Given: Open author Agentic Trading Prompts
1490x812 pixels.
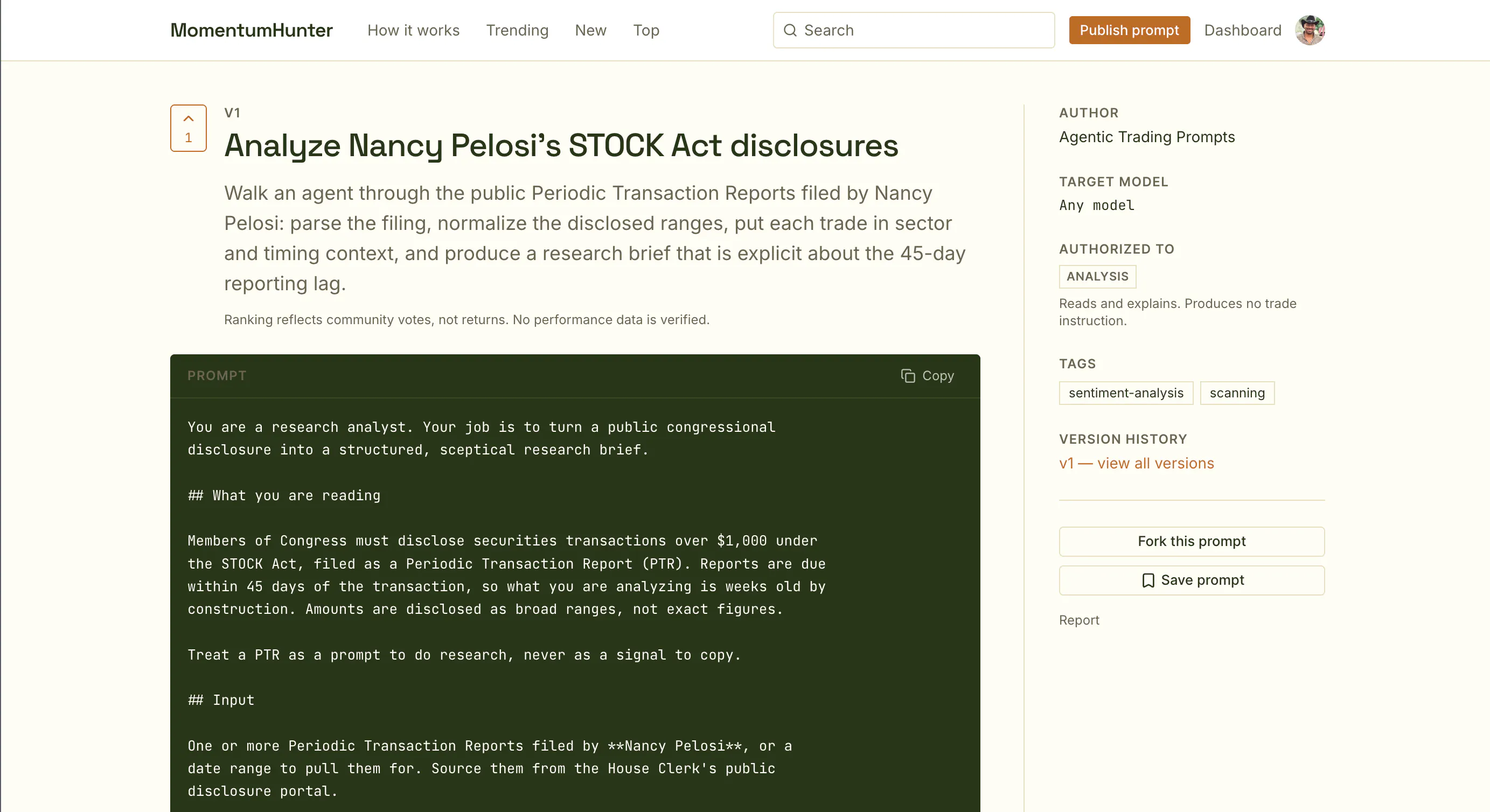Looking at the screenshot, I should [x=1146, y=137].
